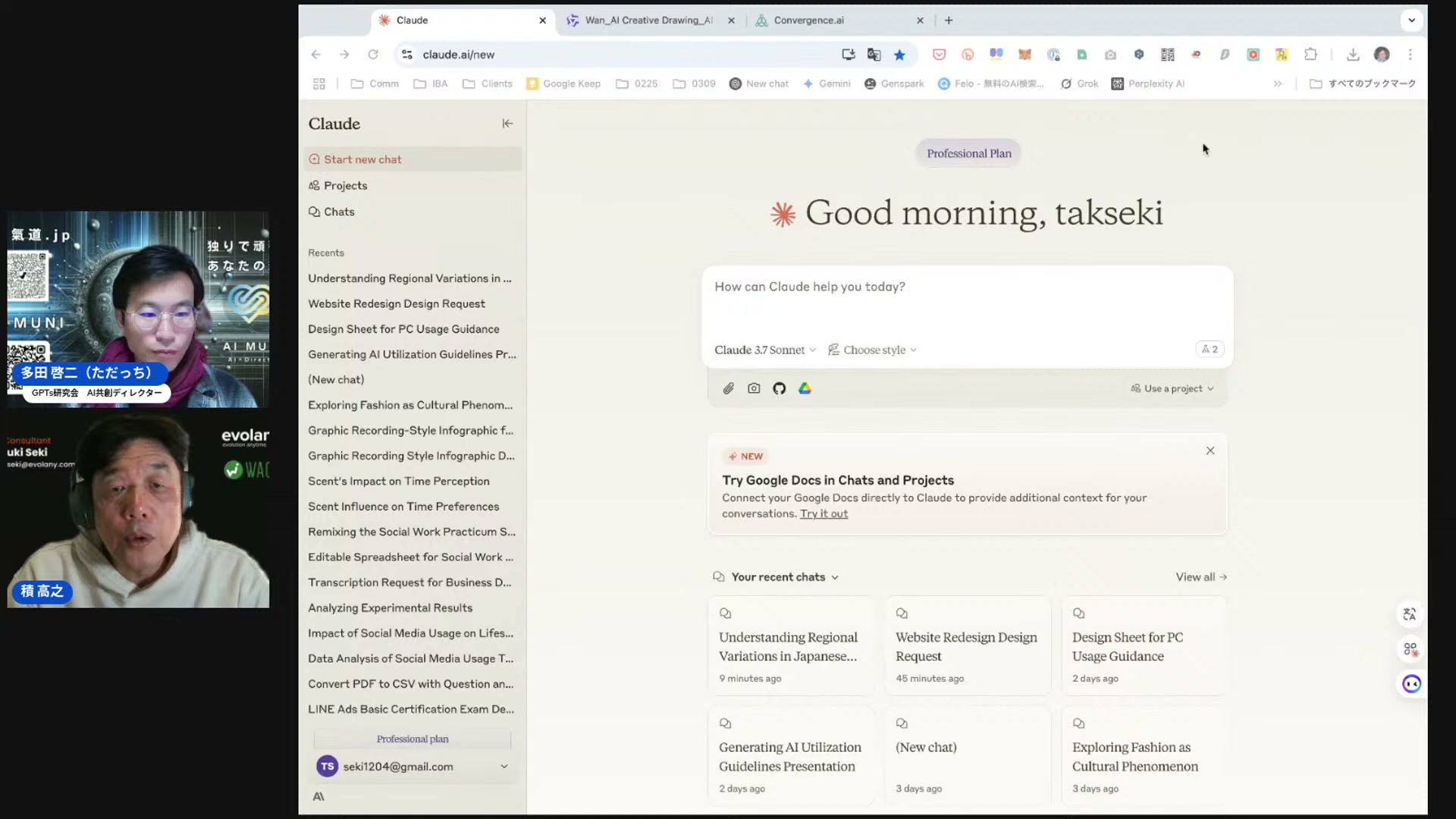Capture a screenshot with the camera icon
This screenshot has height=819, width=1456.
pyautogui.click(x=754, y=388)
